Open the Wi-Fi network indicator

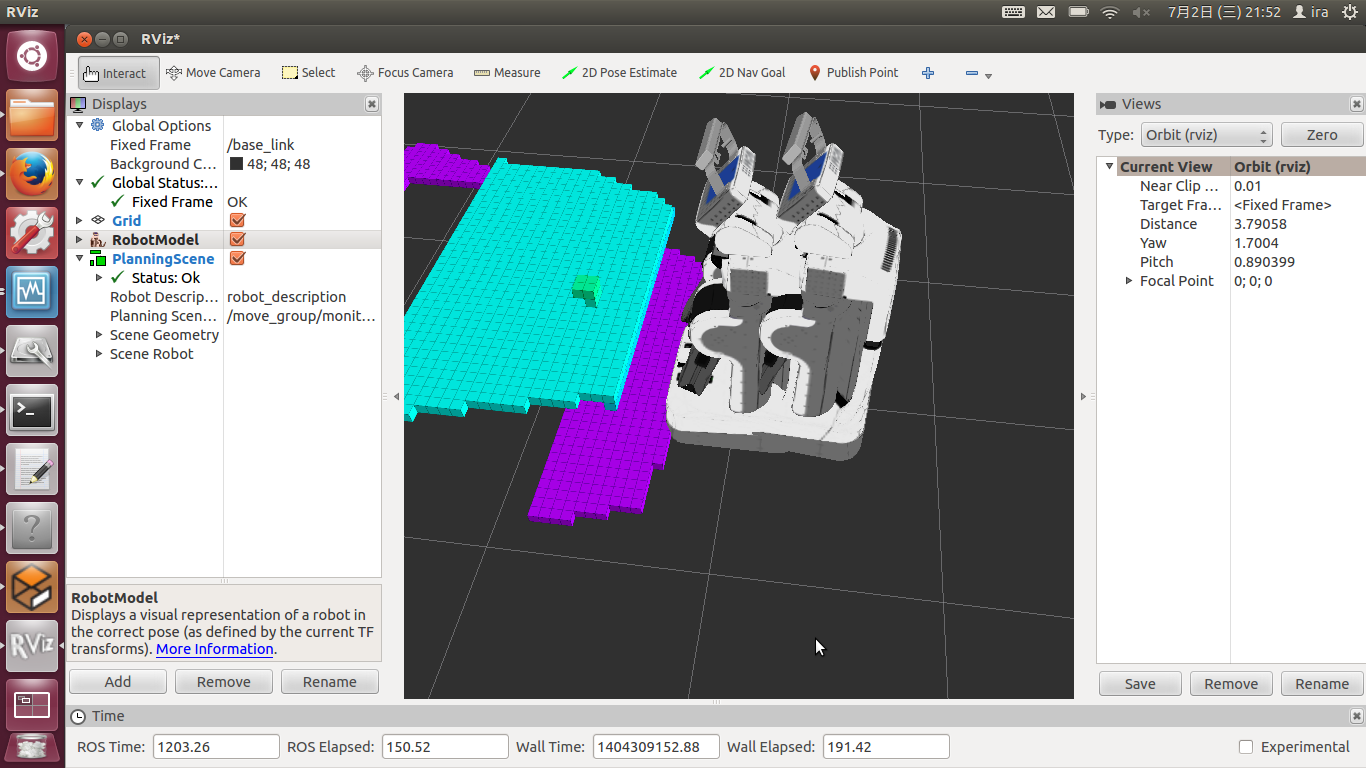pyautogui.click(x=1109, y=12)
